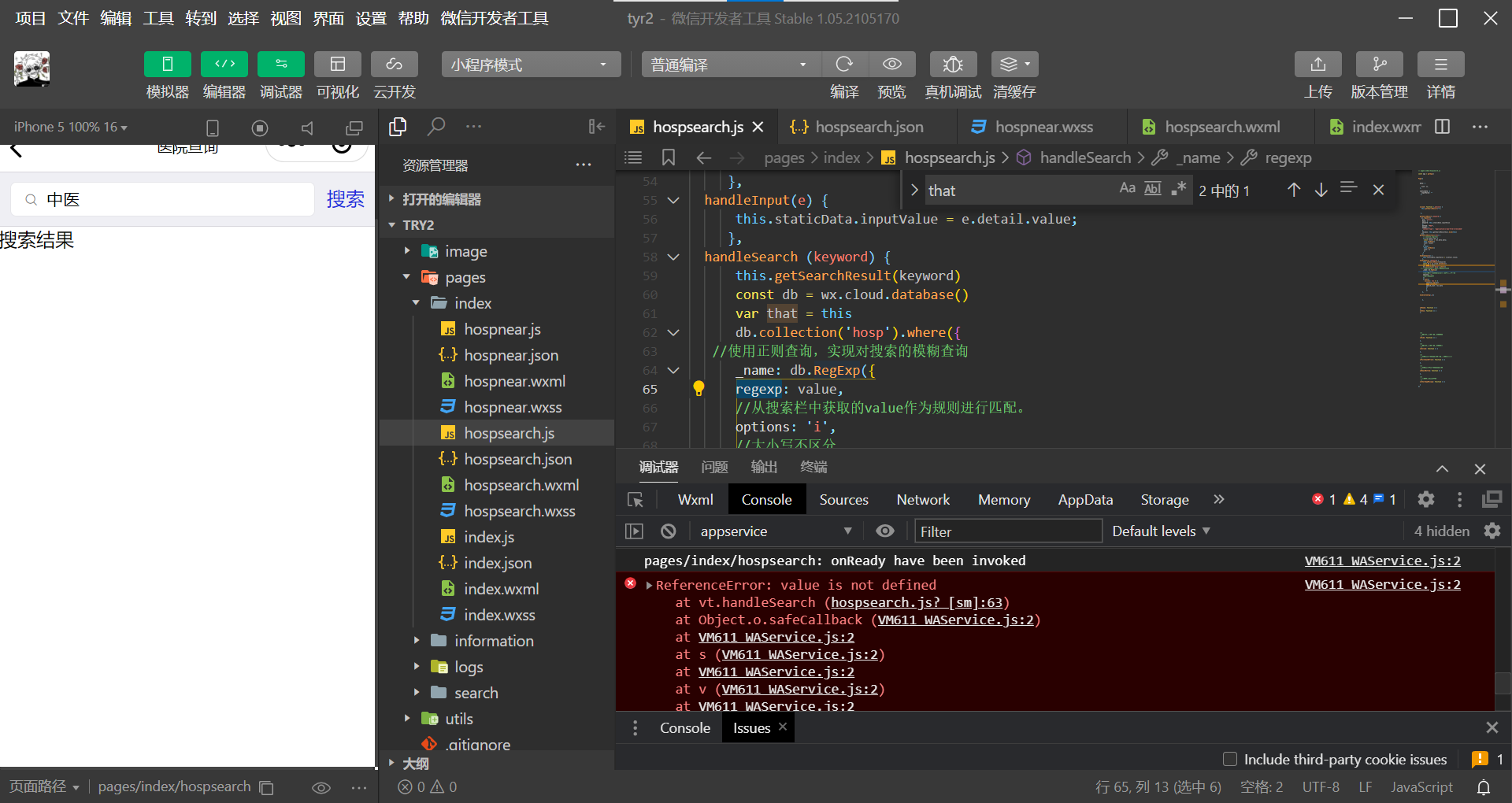Screen dimensions: 1512x803
Task: Switch to the Sources devtools tab
Action: click(843, 500)
